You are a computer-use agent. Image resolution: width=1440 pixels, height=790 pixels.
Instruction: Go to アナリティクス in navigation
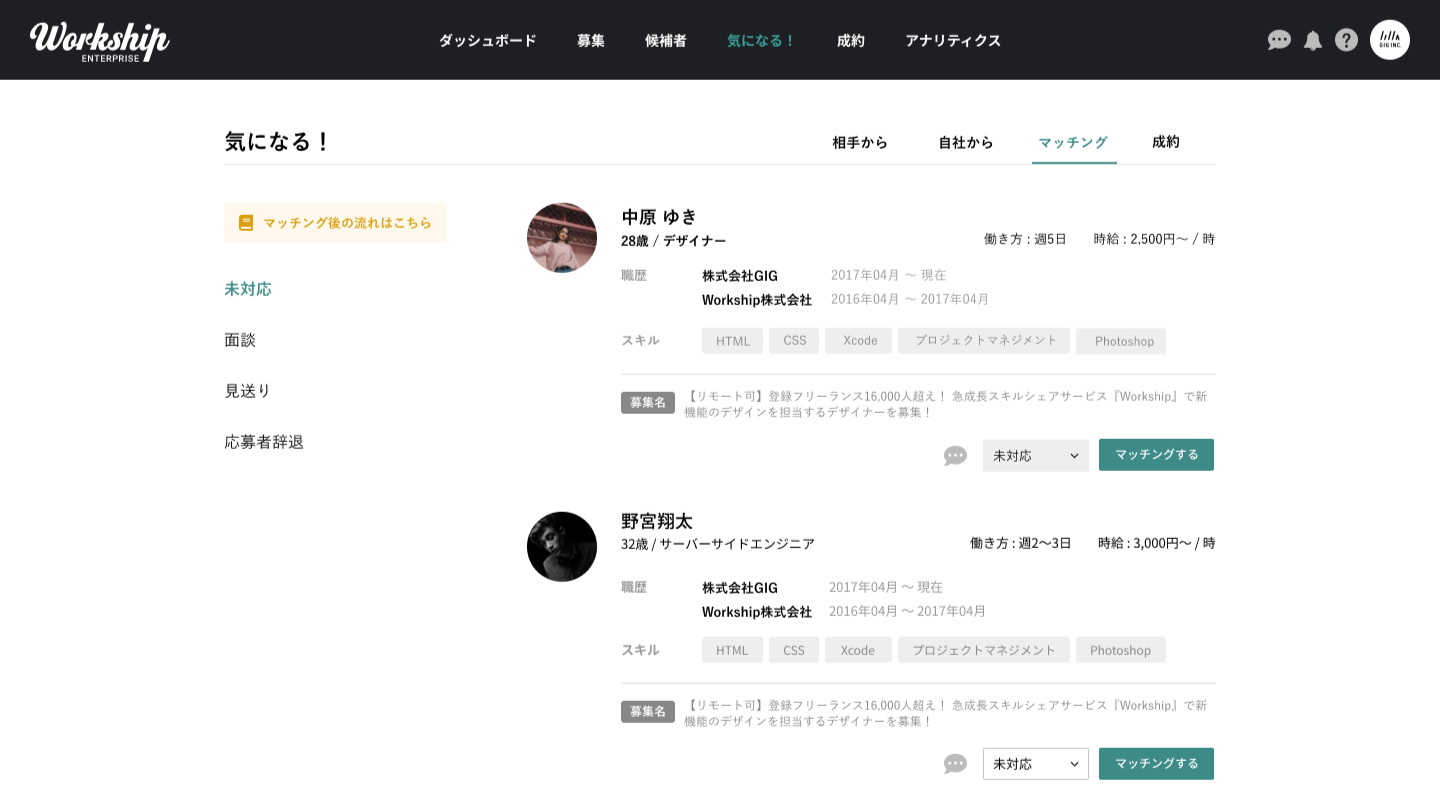tap(952, 41)
